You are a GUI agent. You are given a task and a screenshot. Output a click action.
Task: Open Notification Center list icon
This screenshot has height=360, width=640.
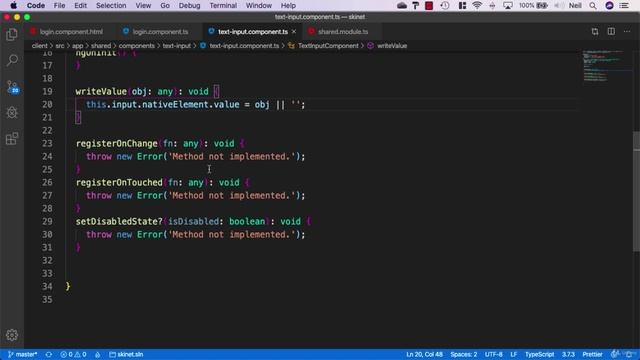[x=624, y=6]
